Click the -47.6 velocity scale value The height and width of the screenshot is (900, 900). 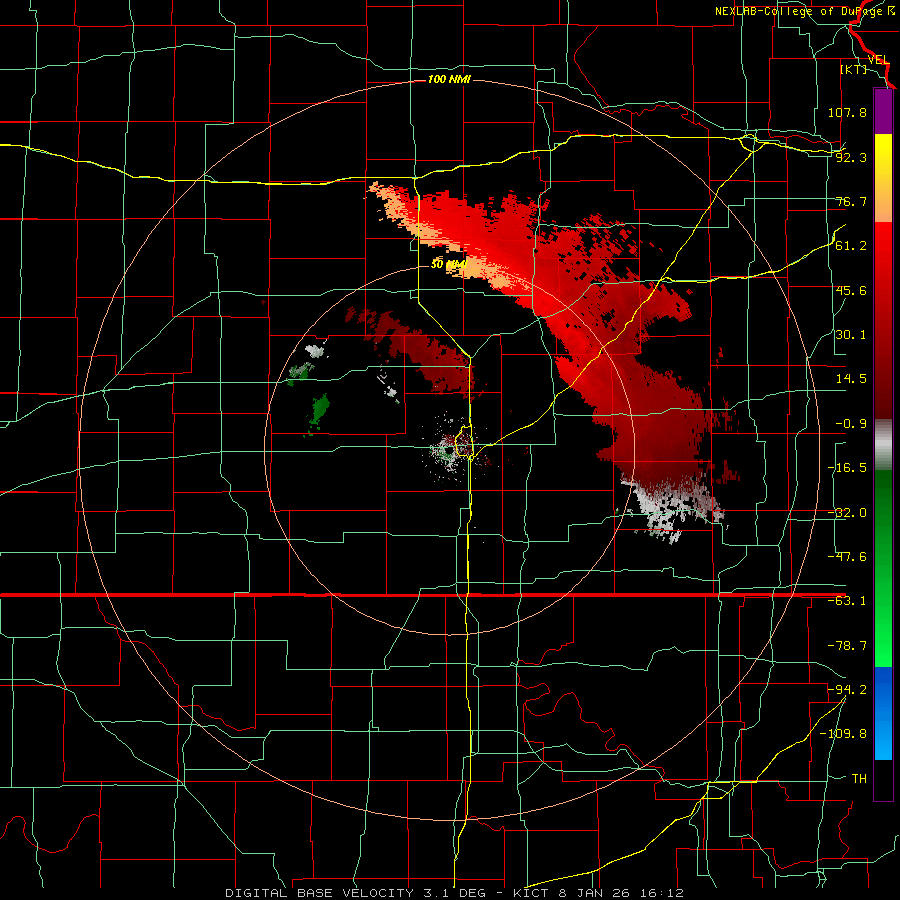pos(847,556)
